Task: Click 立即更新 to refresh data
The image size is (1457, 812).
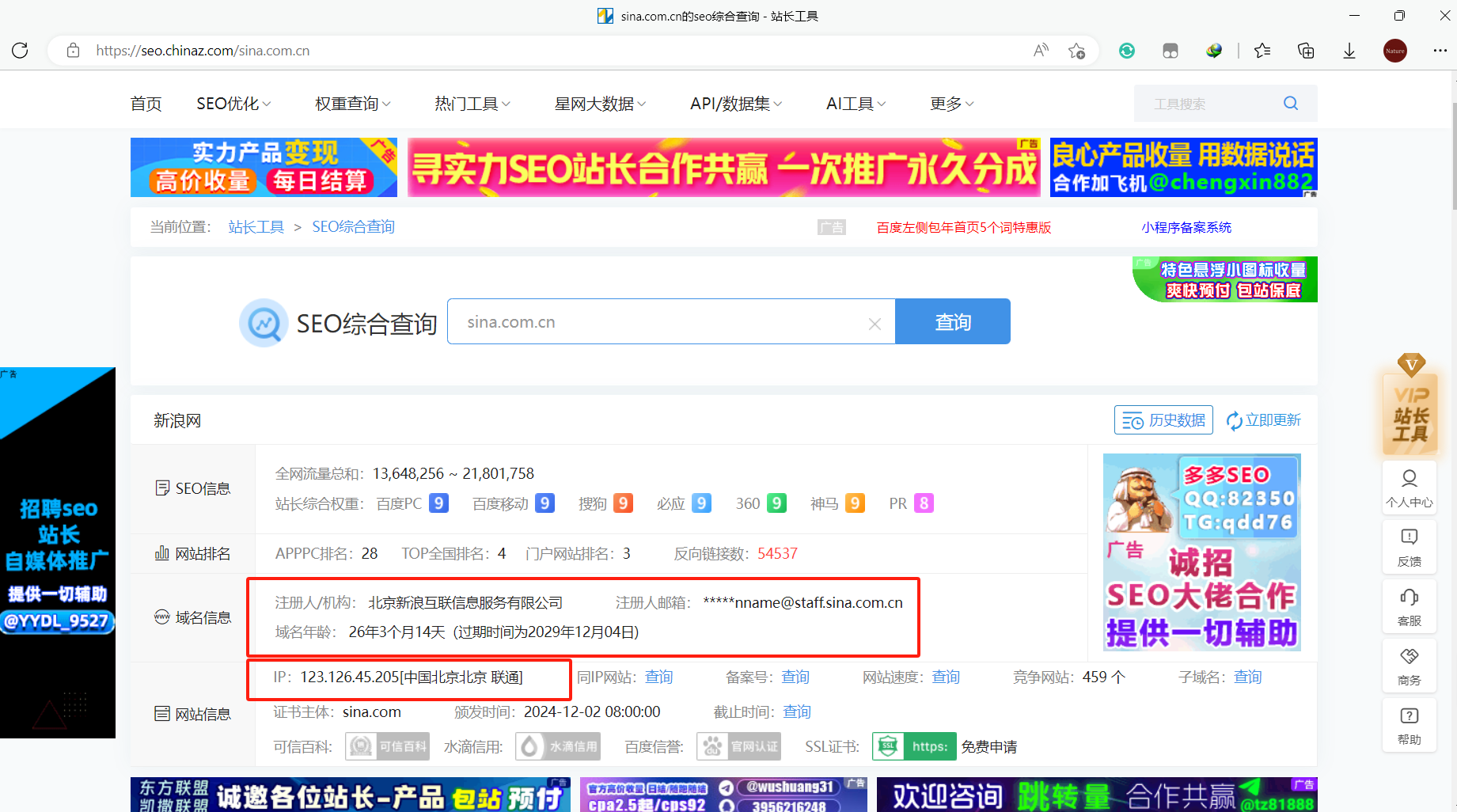Action: tap(1264, 420)
